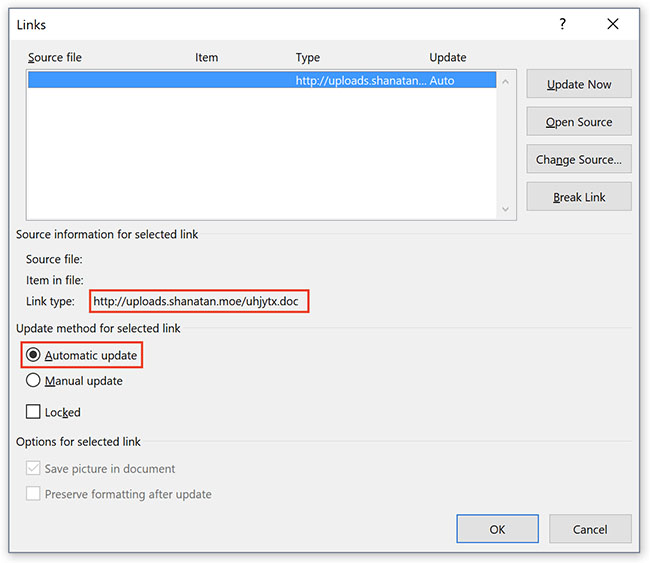Click the list scrollbar down arrow
650x563 pixels.
pyautogui.click(x=506, y=209)
